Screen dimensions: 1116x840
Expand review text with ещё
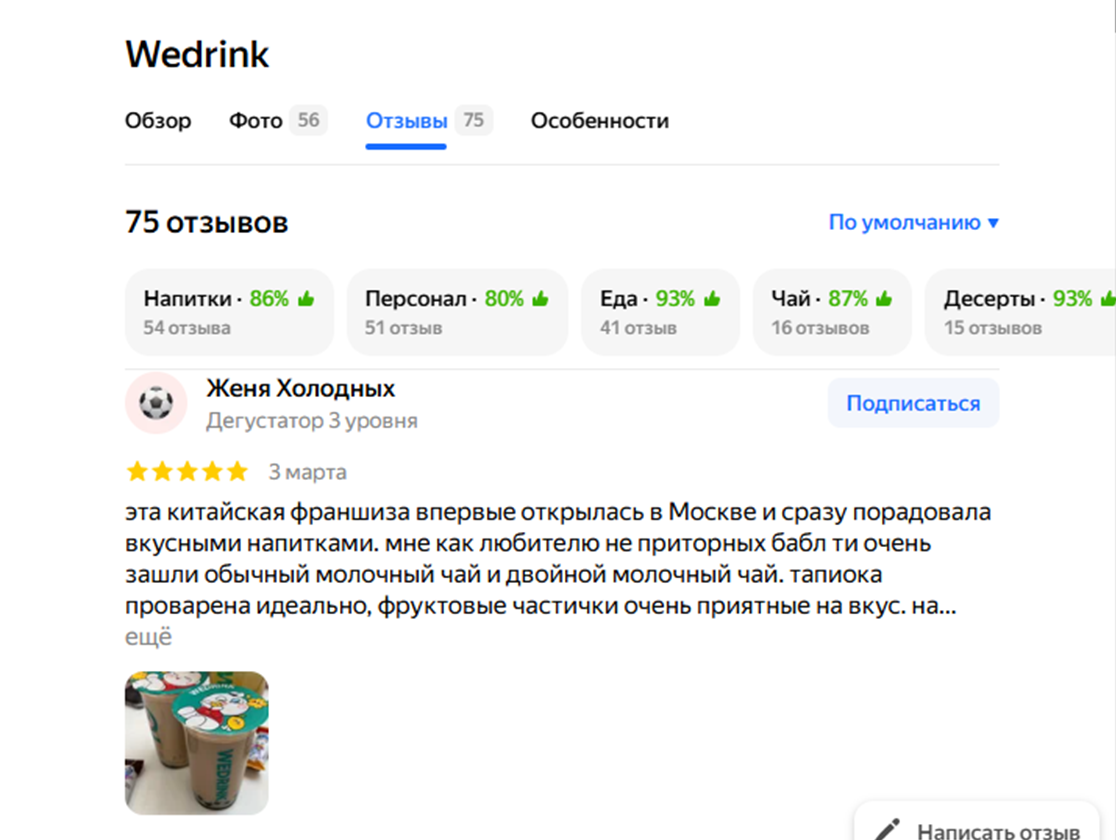[149, 636]
